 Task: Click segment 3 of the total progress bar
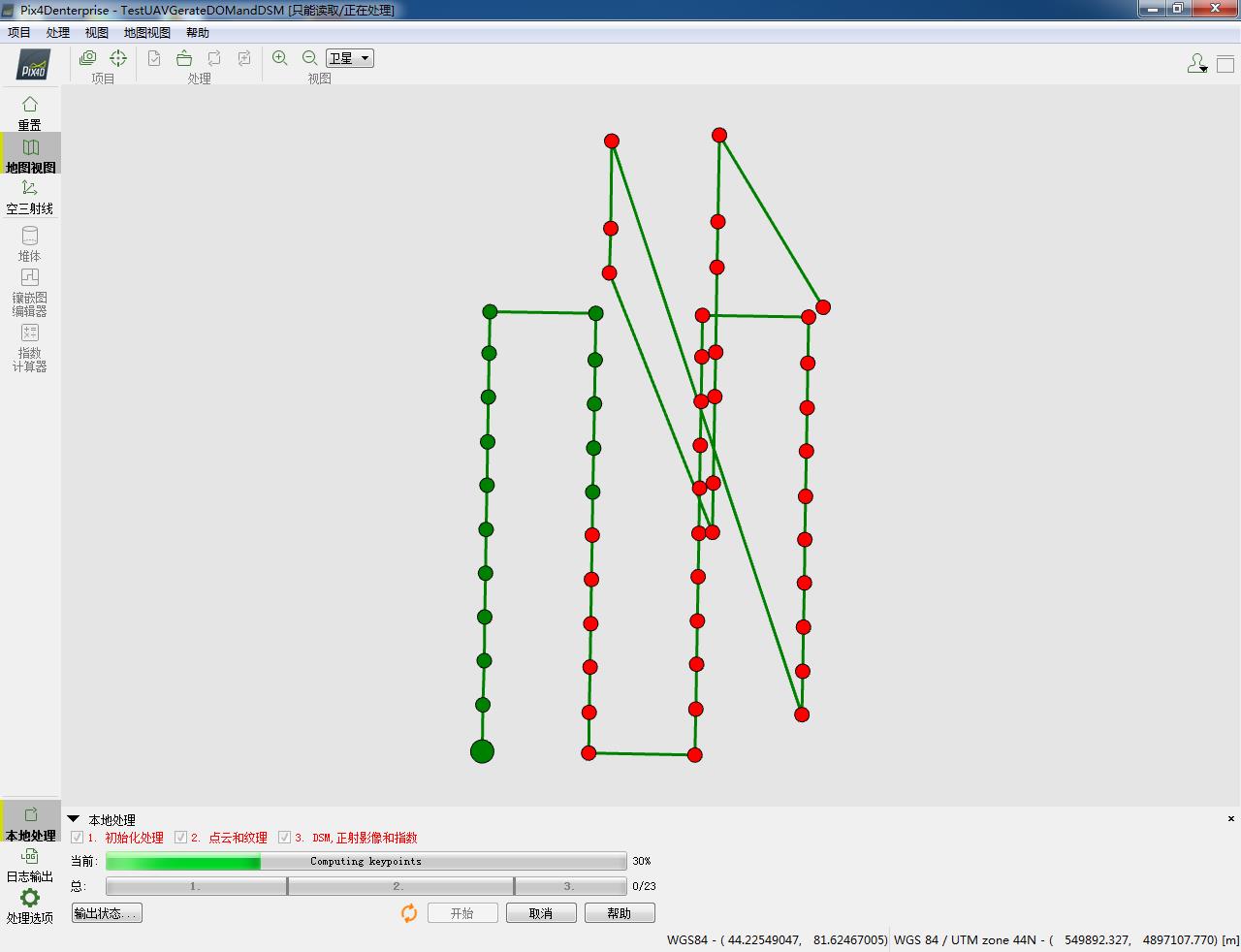[x=570, y=886]
